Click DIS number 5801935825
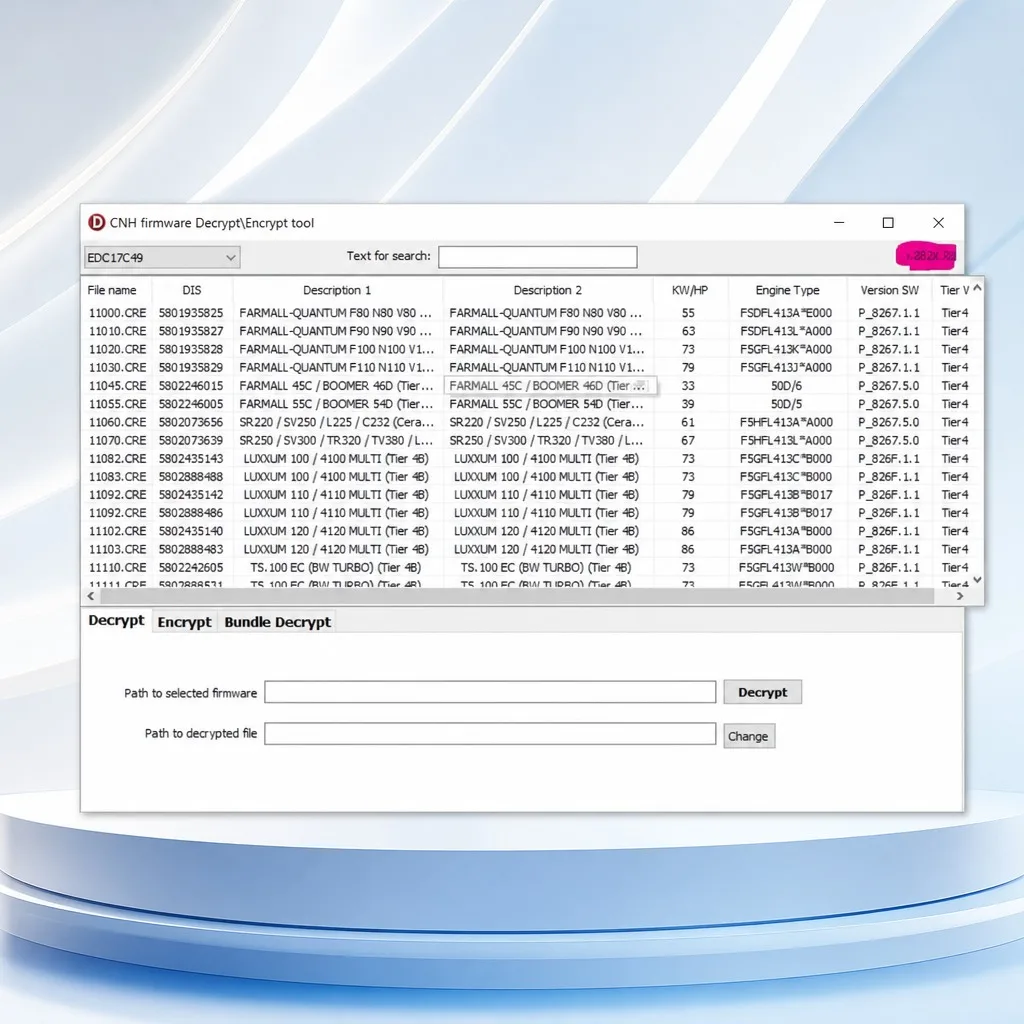 click(x=191, y=313)
